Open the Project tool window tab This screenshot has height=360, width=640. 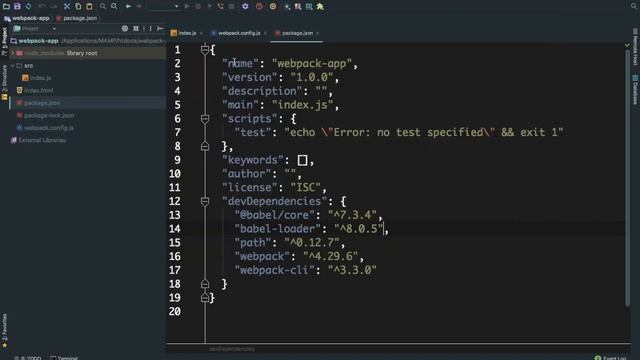(x=4, y=41)
